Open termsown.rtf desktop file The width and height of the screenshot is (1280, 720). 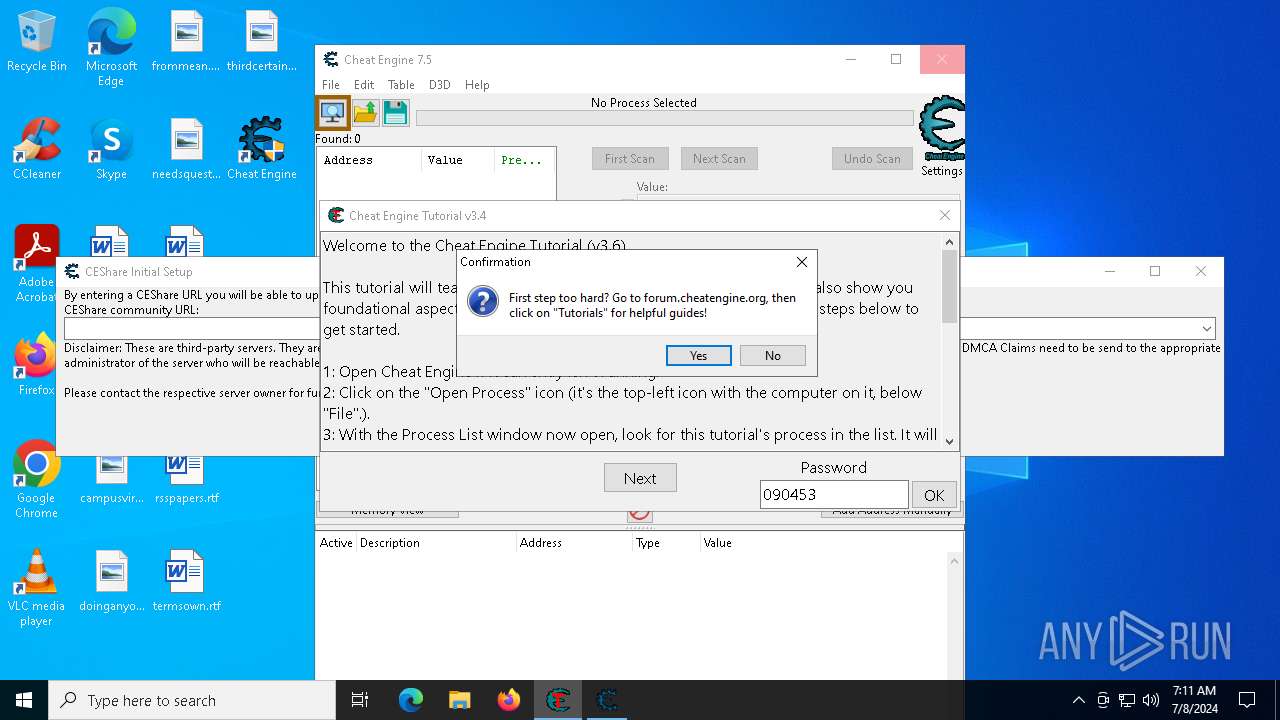pyautogui.click(x=187, y=581)
